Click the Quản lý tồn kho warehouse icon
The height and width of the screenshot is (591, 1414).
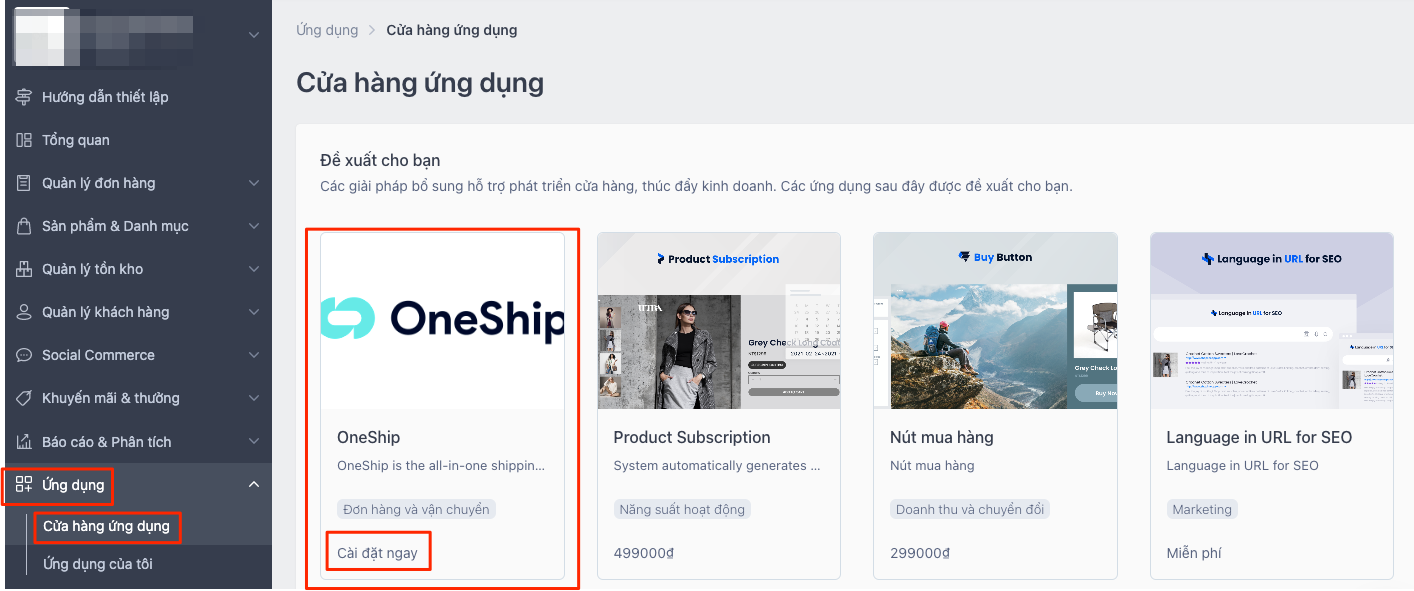tap(24, 269)
